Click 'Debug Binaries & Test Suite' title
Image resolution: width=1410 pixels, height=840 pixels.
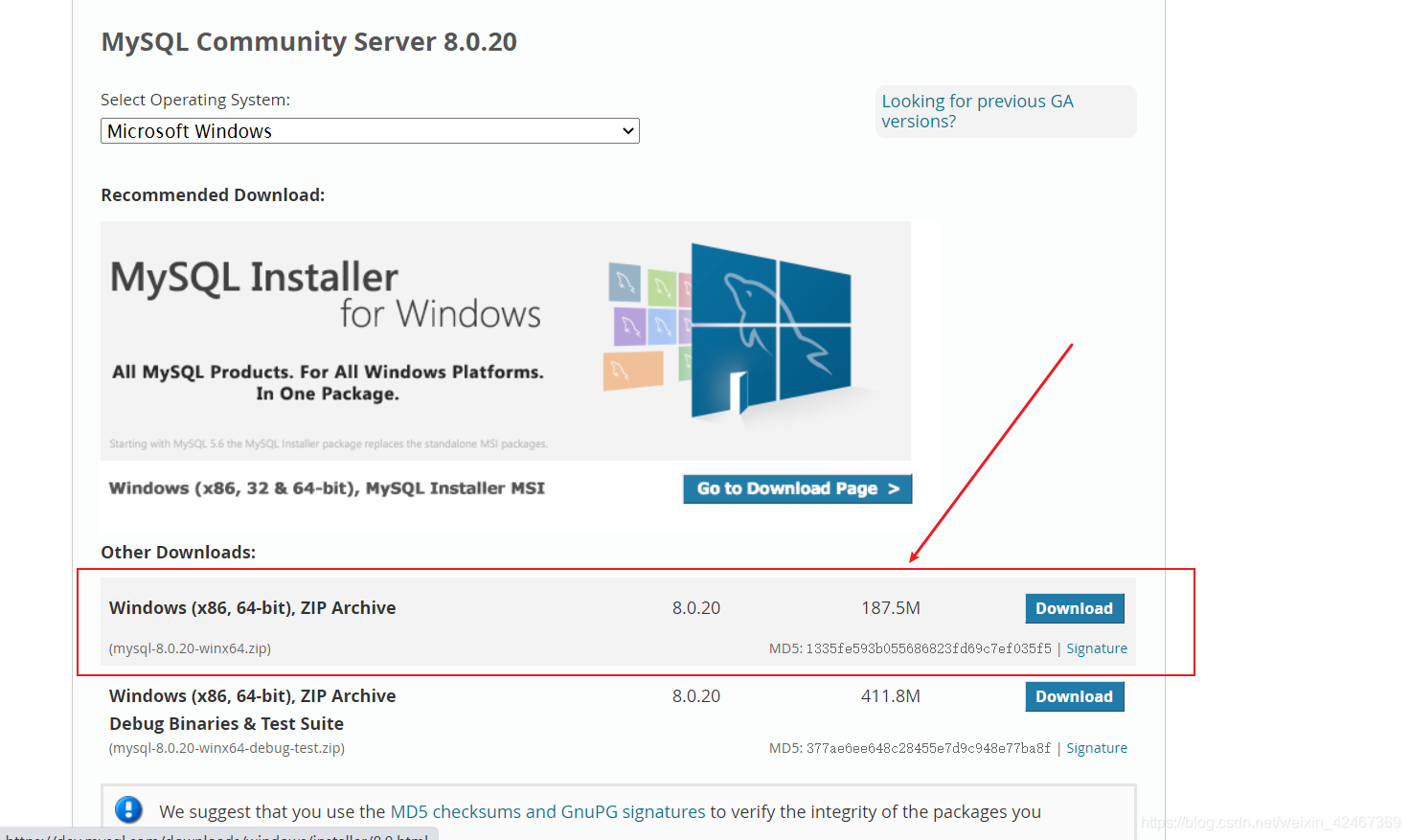click(x=226, y=724)
